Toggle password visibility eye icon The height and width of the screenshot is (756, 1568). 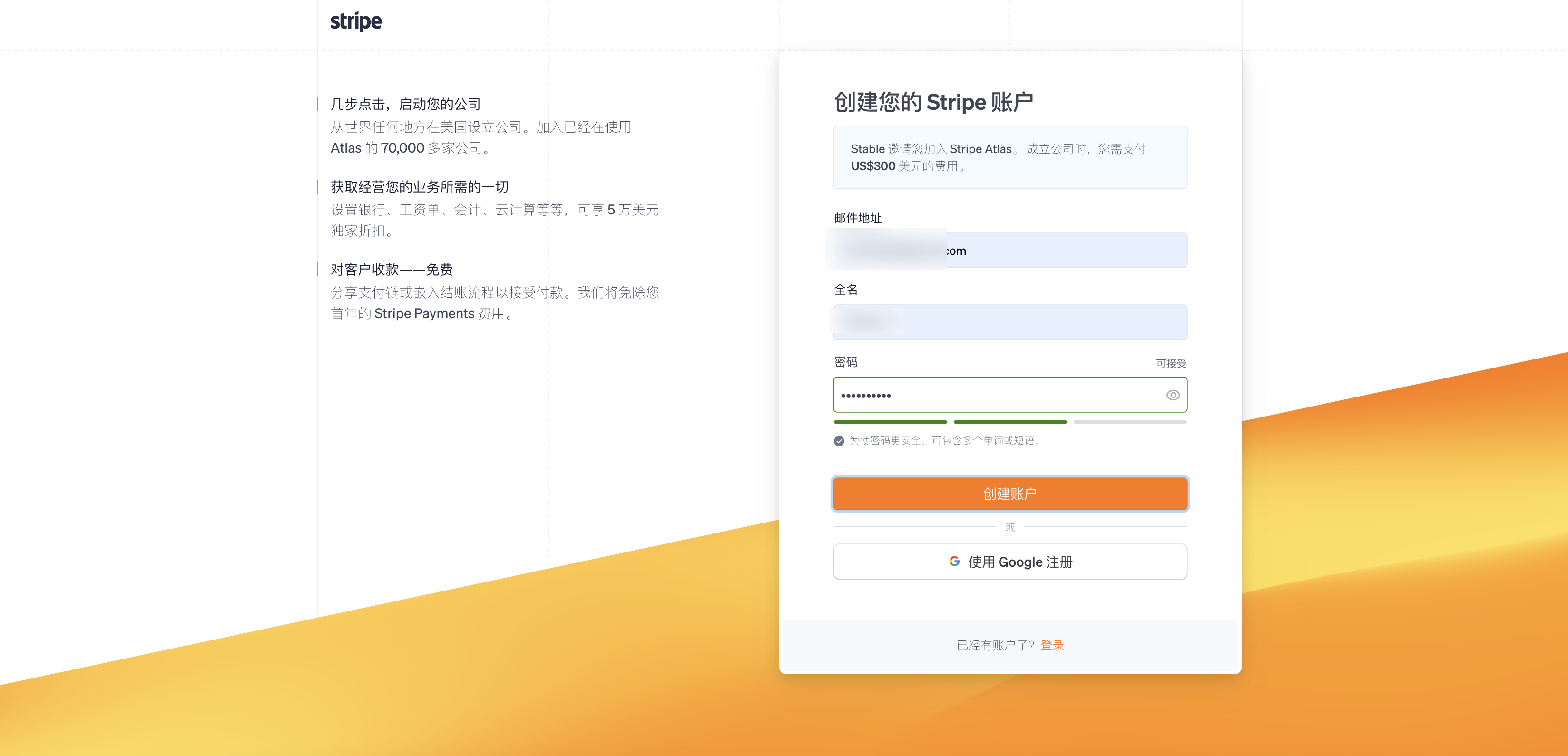point(1172,395)
